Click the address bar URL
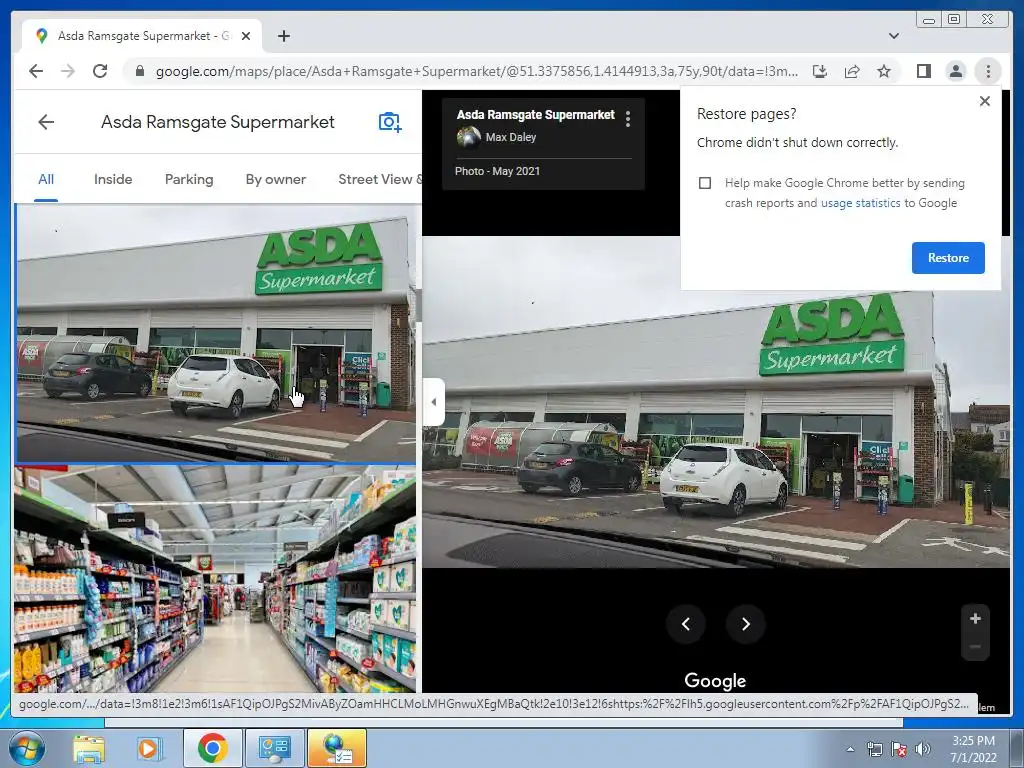Viewport: 1024px width, 768px height. click(475, 71)
